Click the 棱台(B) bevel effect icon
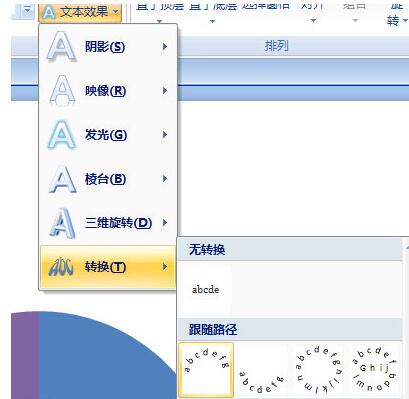 (62, 179)
